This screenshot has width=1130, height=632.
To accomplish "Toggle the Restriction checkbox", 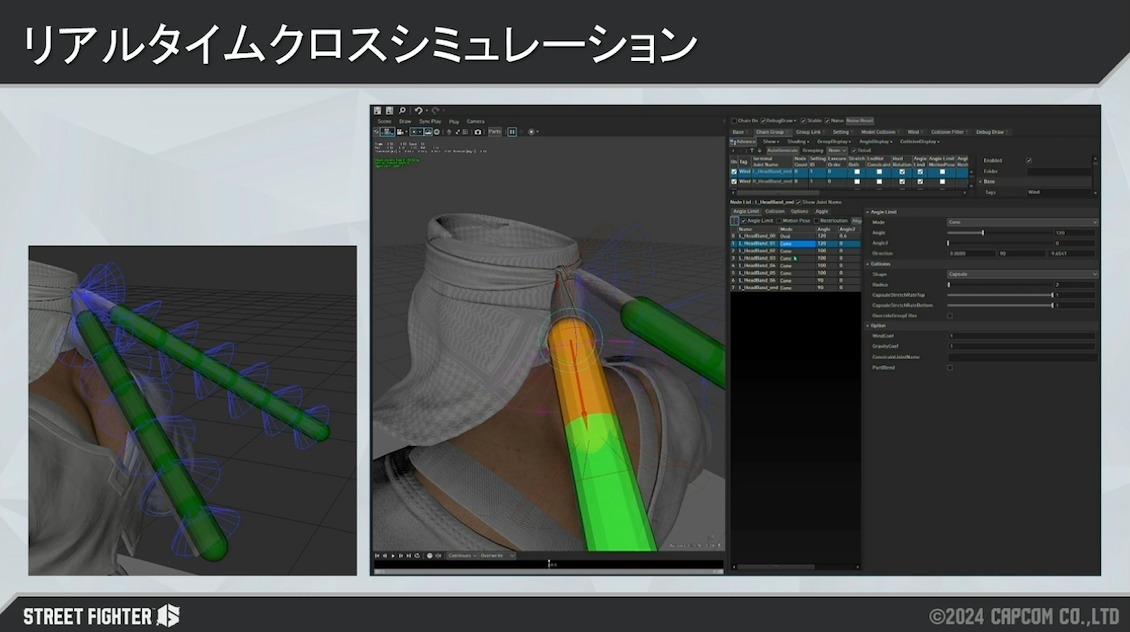I will coord(816,221).
